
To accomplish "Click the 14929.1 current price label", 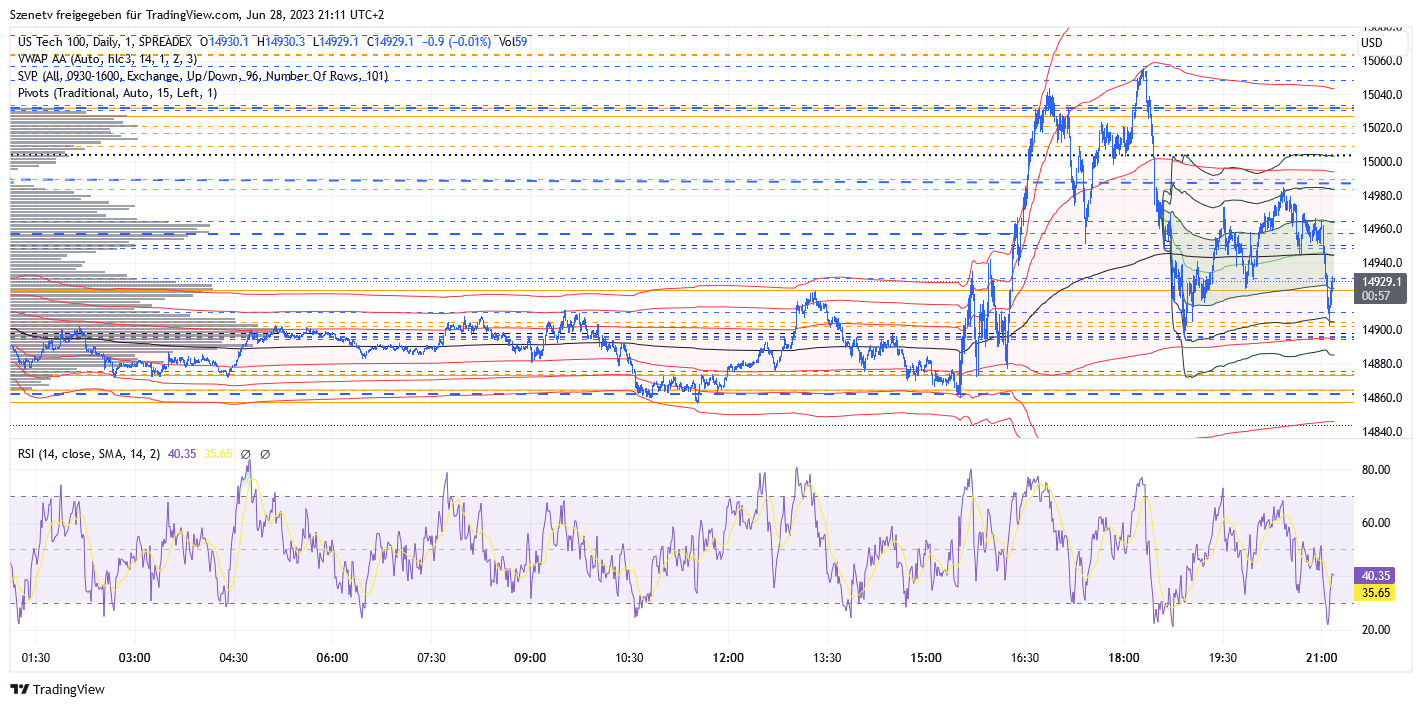I will point(1380,283).
